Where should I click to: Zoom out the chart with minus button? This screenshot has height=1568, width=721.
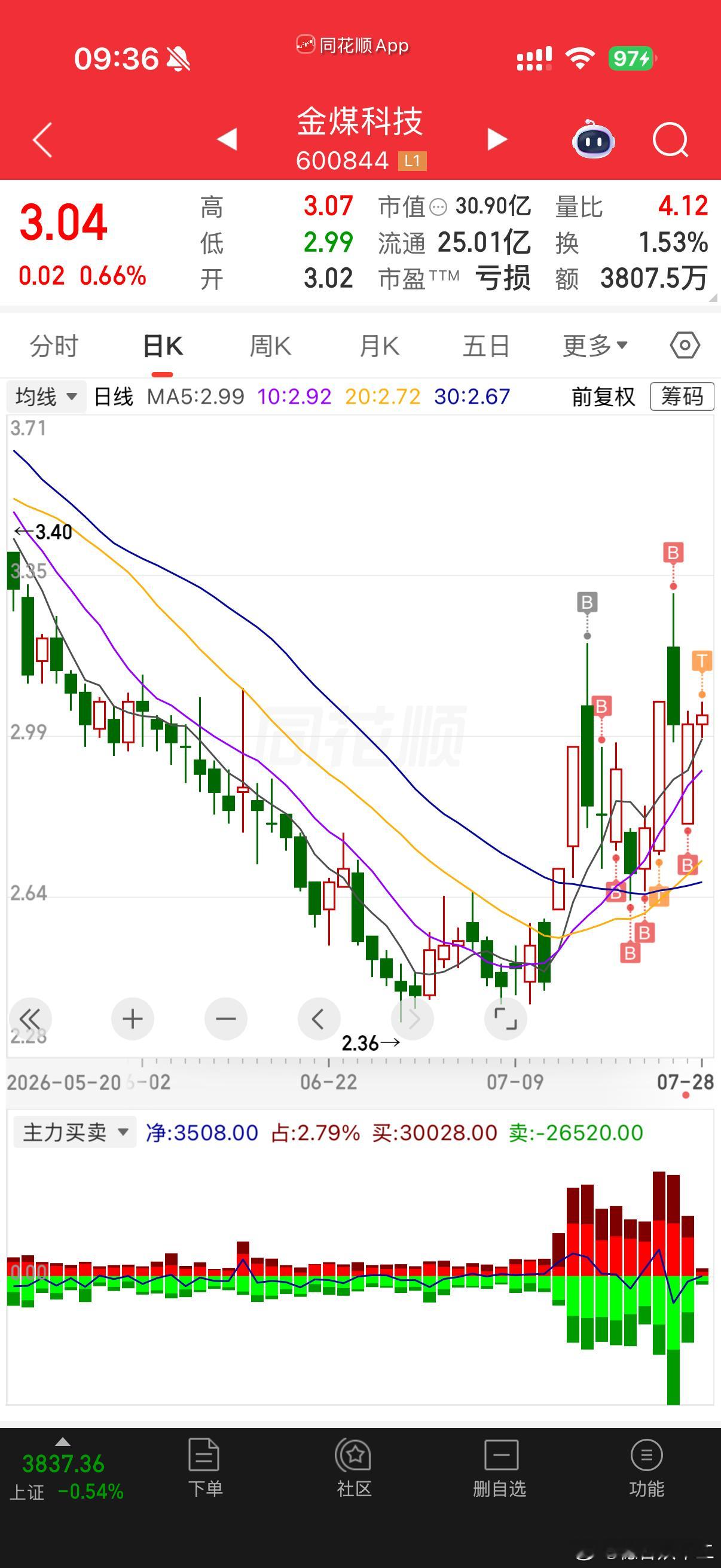point(226,1018)
